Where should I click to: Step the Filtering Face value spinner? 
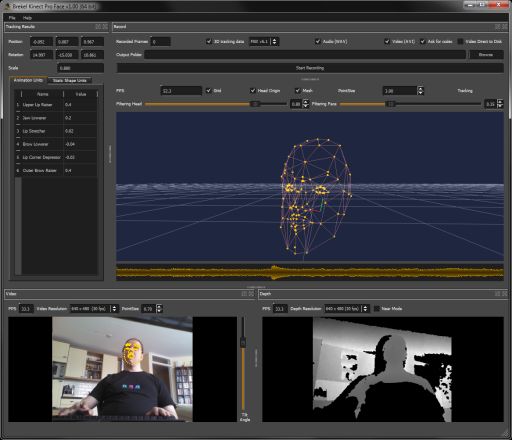500,104
